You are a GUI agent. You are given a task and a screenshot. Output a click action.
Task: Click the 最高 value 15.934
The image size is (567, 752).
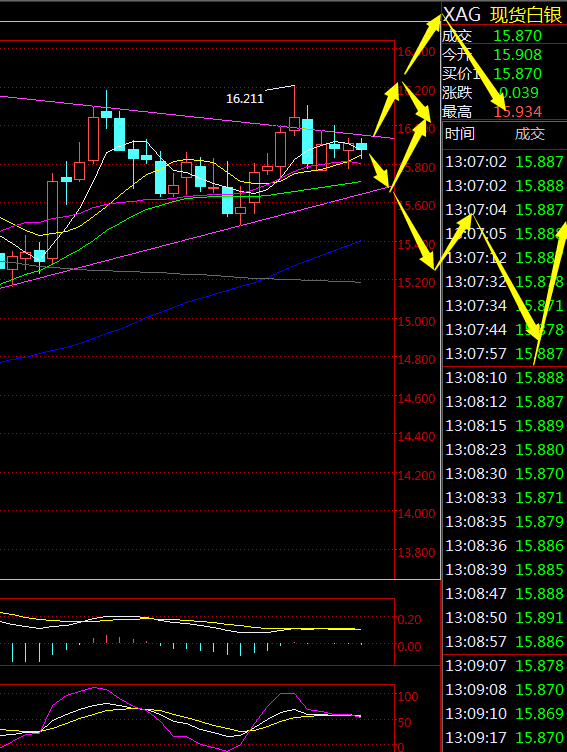pos(517,112)
